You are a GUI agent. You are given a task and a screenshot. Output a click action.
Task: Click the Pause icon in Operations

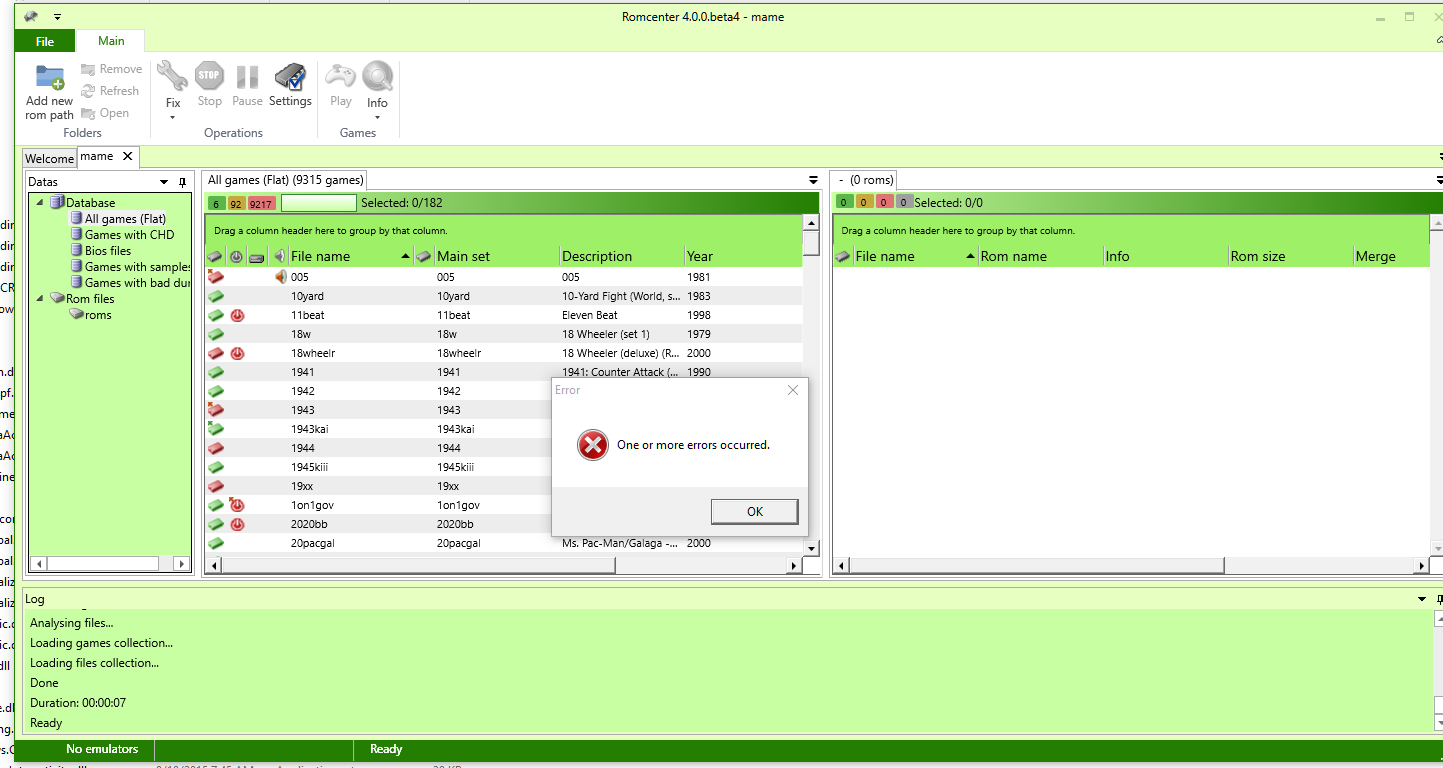point(247,76)
